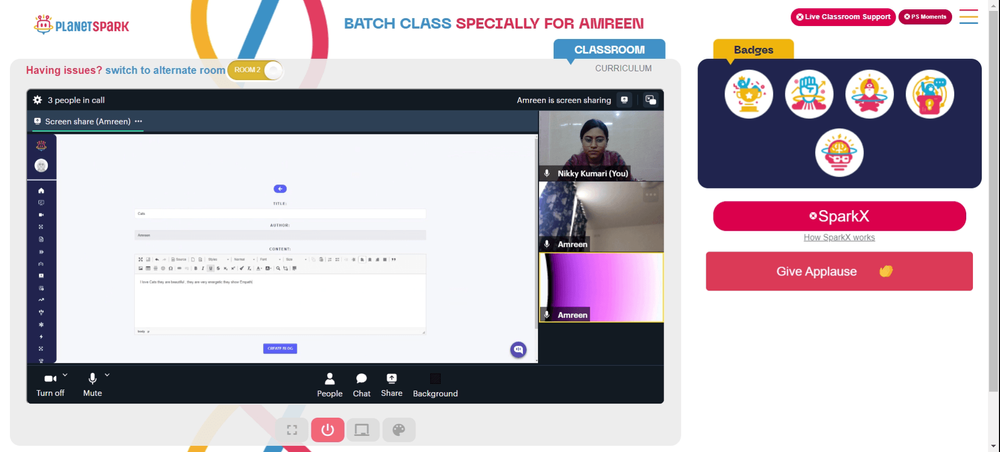Open PS Moments button
The image size is (1000, 452).
tap(925, 17)
